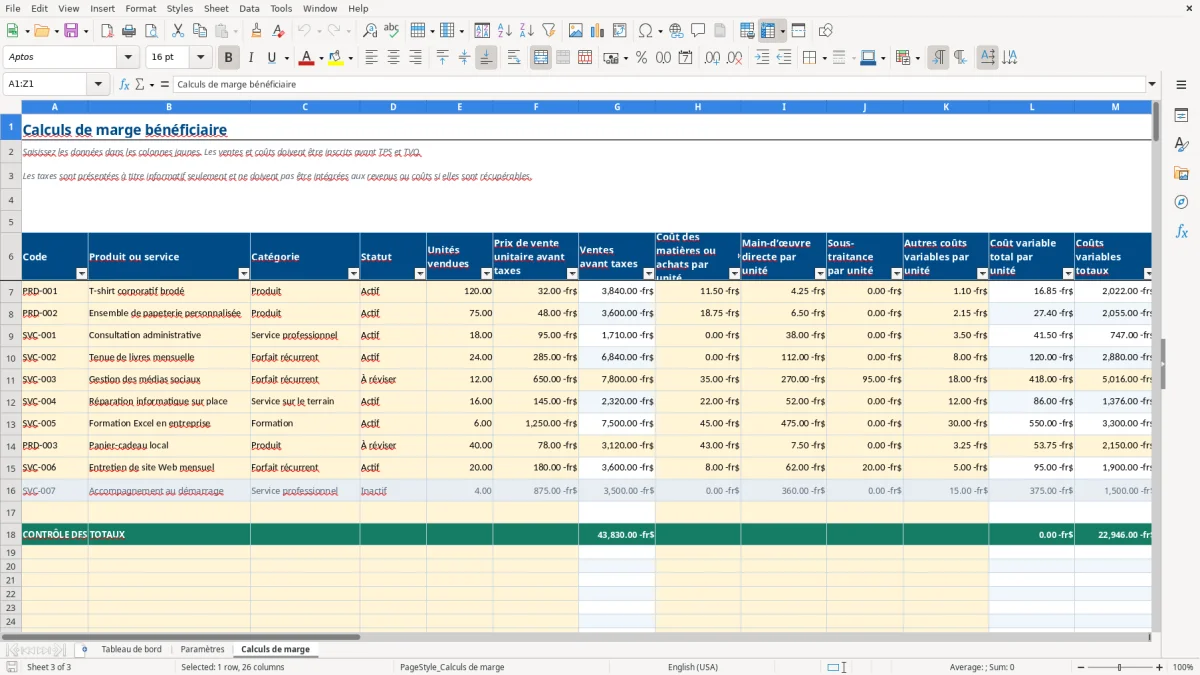This screenshot has width=1200, height=675.
Task: Click in the formula input line
Action: pyautogui.click(x=659, y=84)
